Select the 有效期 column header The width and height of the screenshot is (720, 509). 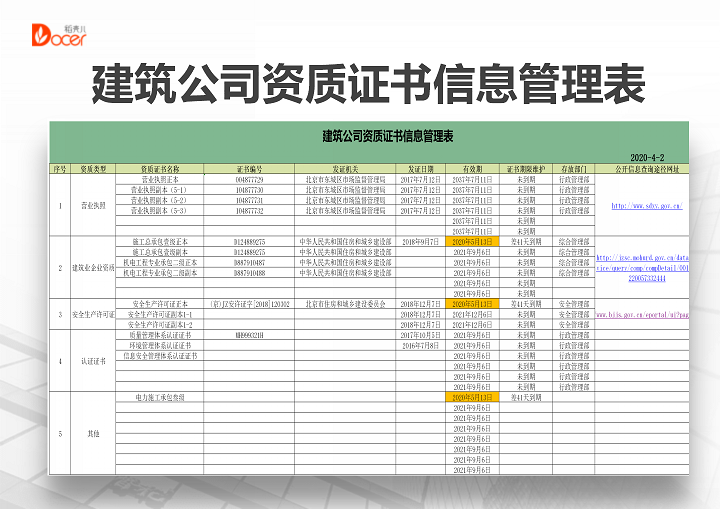(472, 169)
